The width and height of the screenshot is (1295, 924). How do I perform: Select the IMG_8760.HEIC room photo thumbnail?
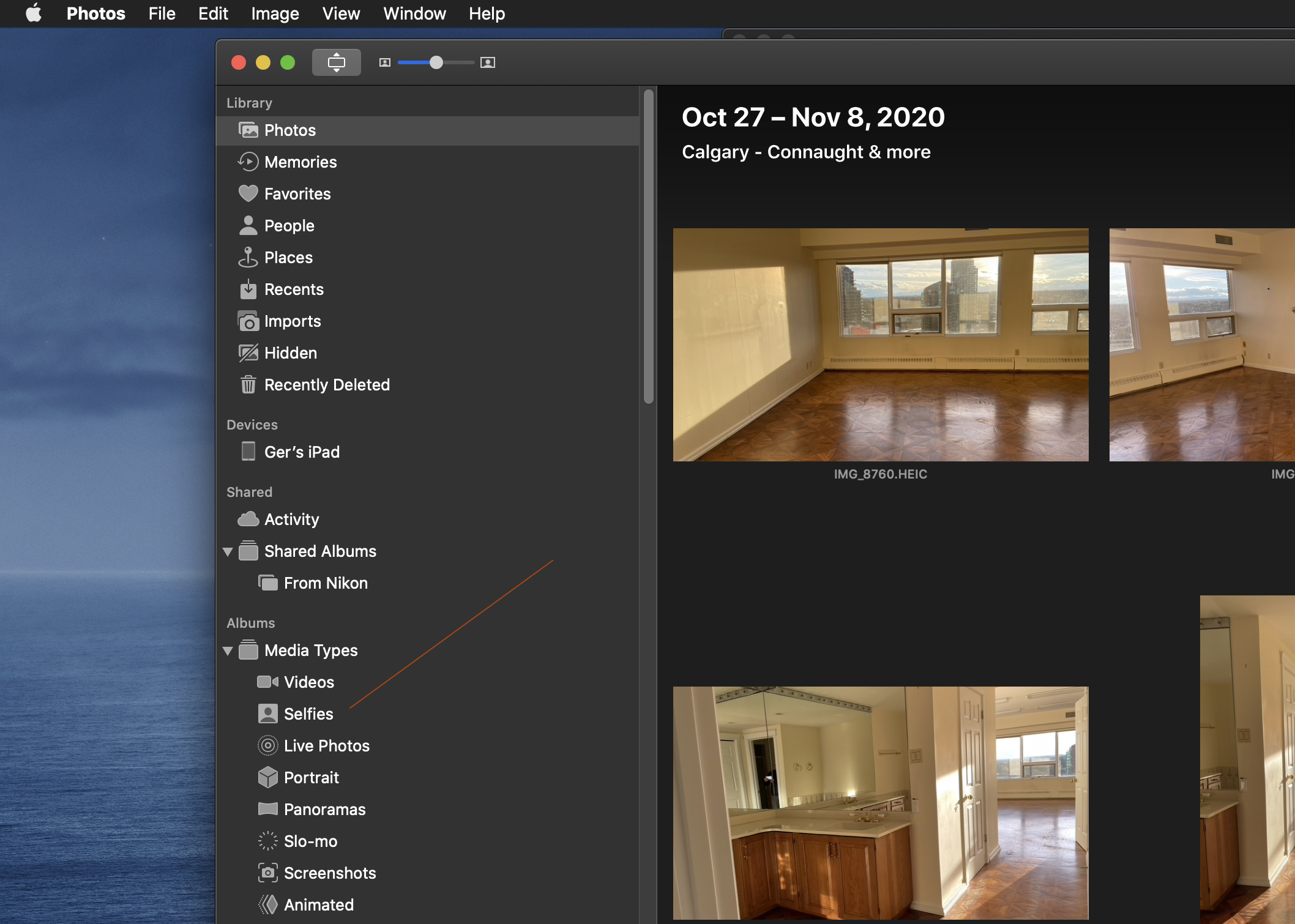click(x=880, y=345)
